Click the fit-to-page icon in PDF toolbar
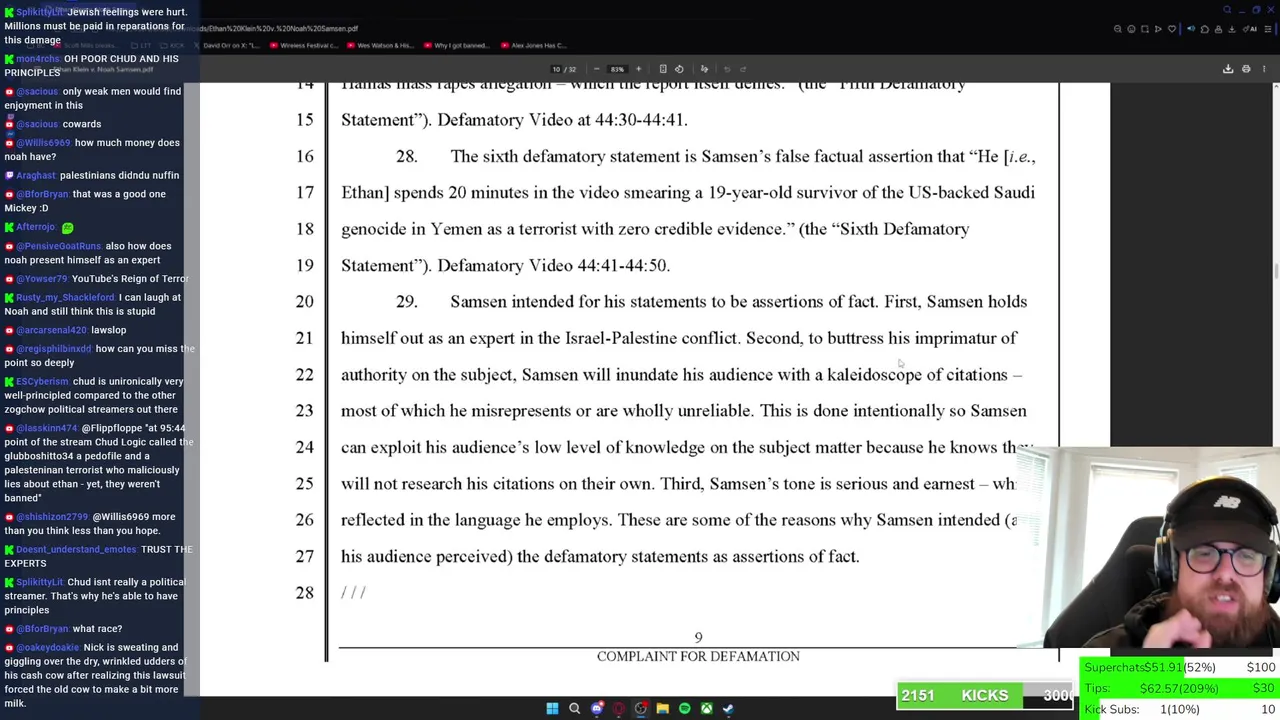1280x720 pixels. point(663,69)
